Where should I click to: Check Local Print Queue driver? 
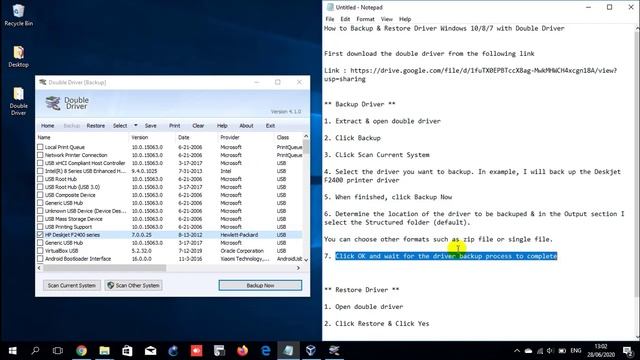tap(40, 147)
